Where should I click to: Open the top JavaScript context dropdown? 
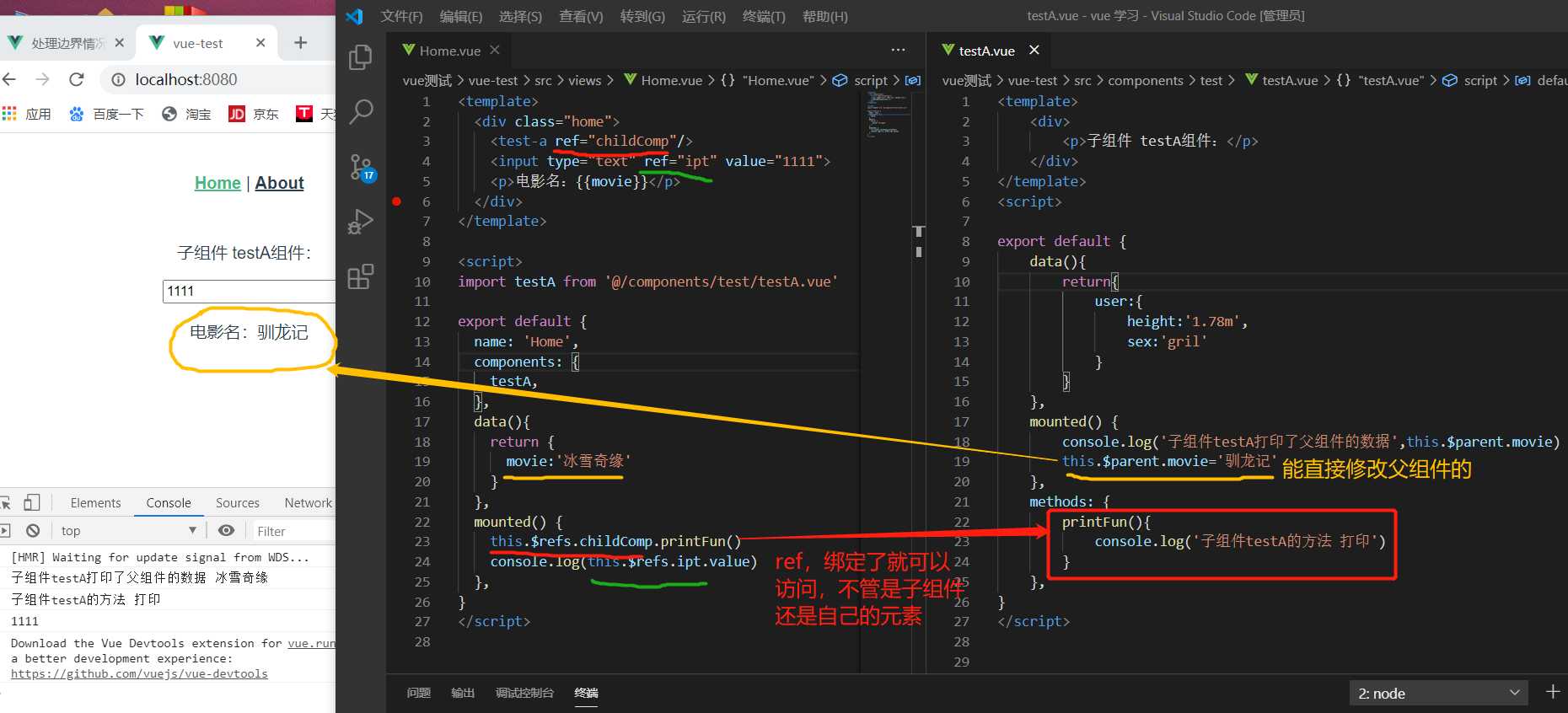(128, 531)
